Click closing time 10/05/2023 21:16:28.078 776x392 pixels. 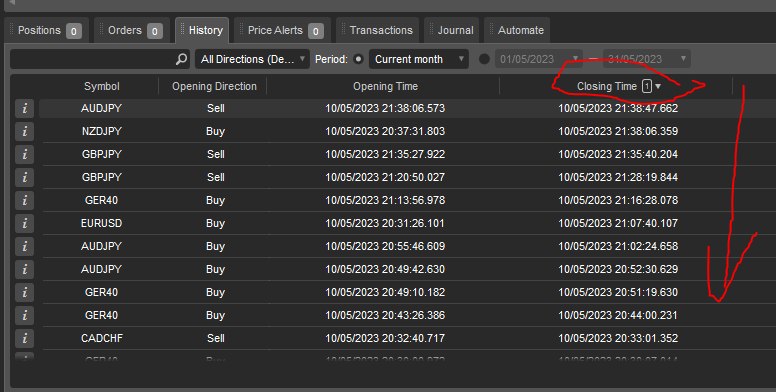[x=618, y=200]
